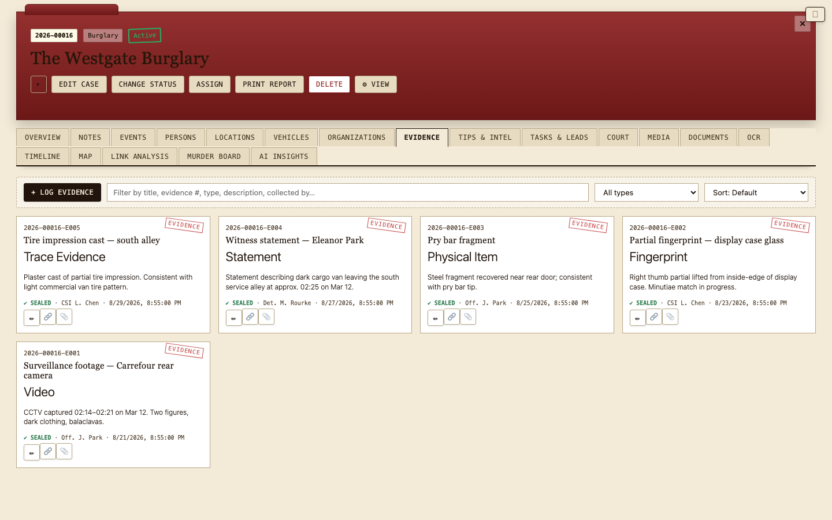Click evidence number 2026-00016-E003
The height and width of the screenshot is (520, 832).
[456, 228]
